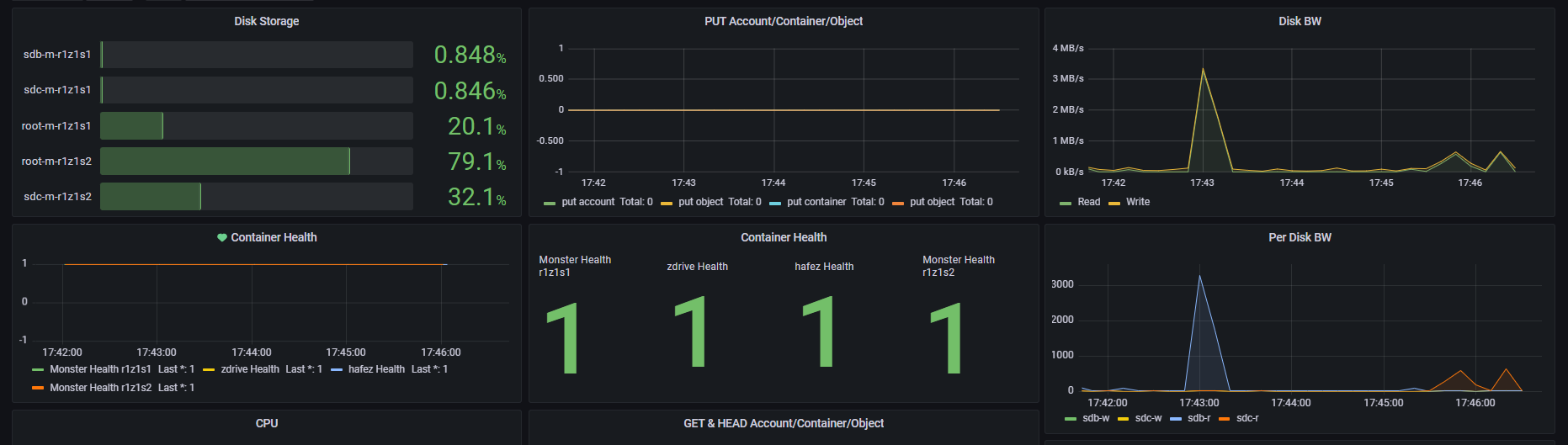Viewport: 1568px width, 445px height.
Task: Click the sdb-r legend color marker
Action: point(1176,419)
